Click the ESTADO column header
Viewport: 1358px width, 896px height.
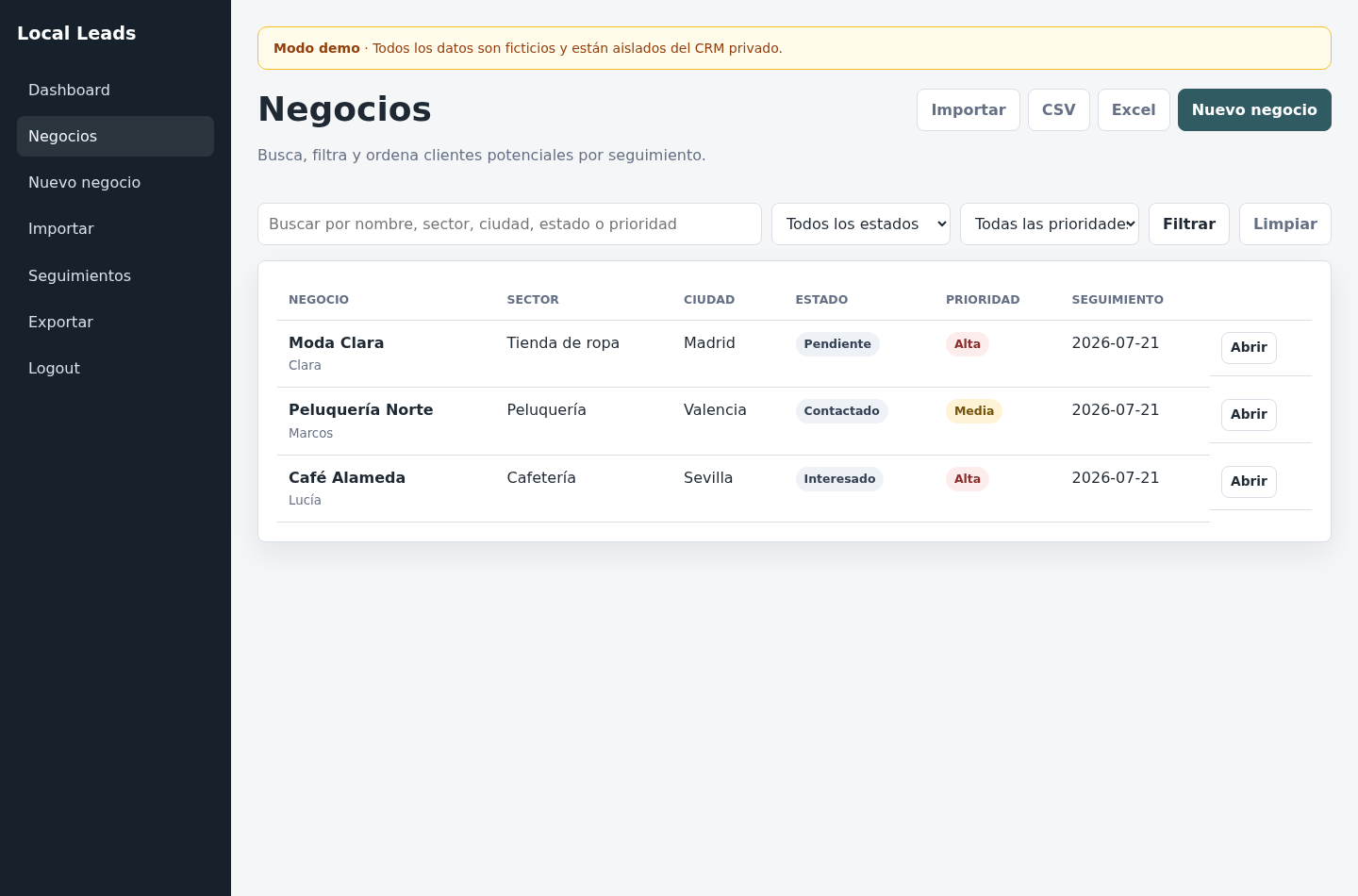(x=821, y=300)
